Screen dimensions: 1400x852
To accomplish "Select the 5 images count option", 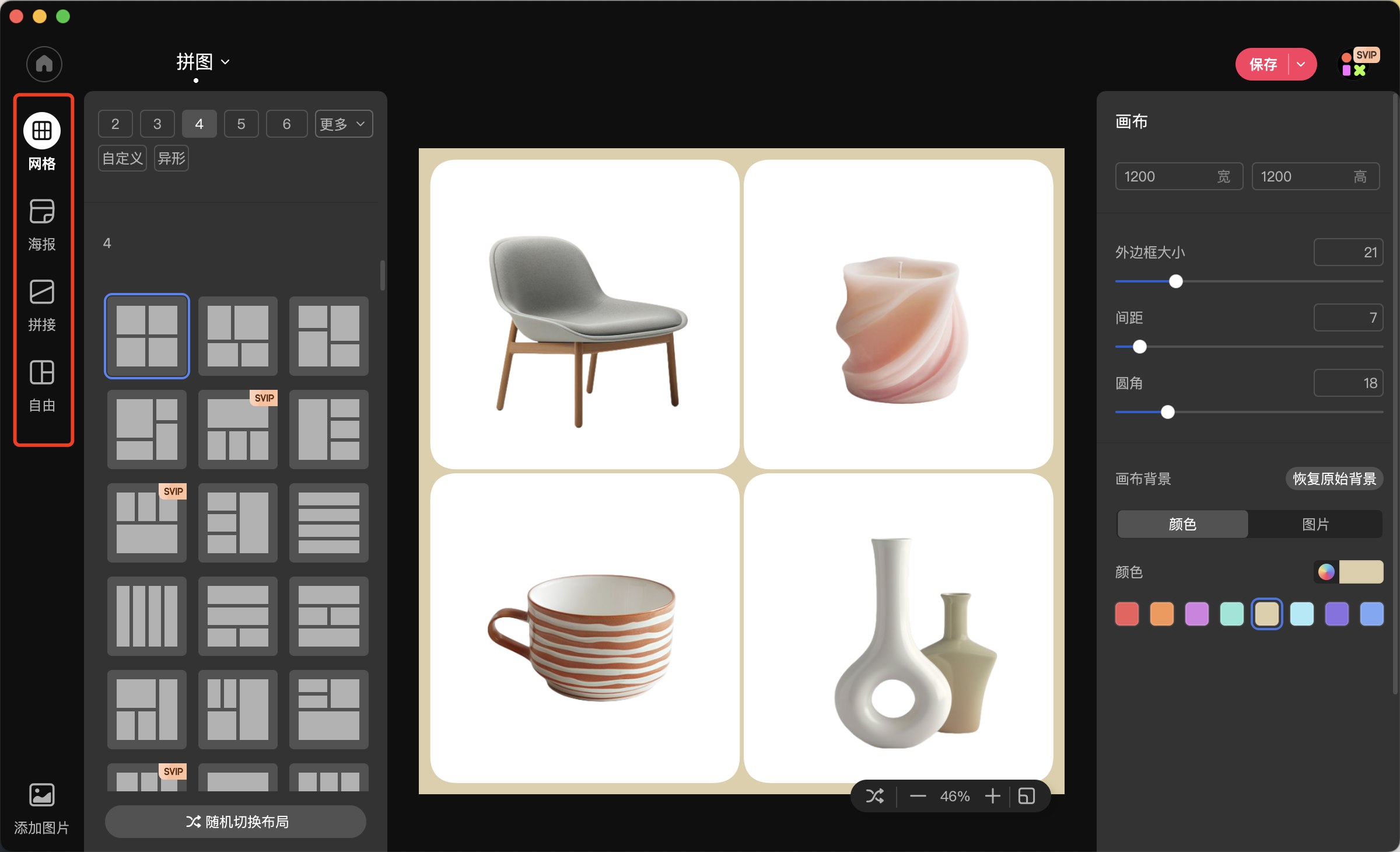I will coord(241,124).
